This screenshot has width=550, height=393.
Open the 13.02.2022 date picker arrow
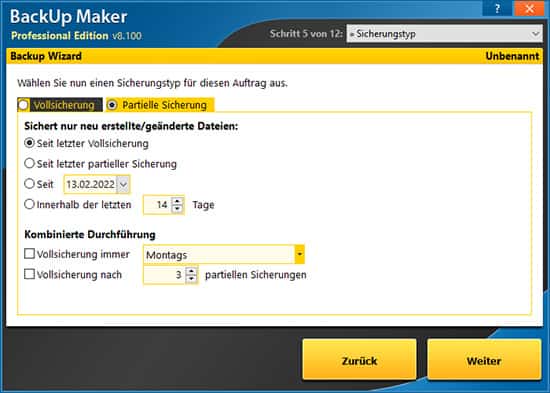tap(123, 185)
